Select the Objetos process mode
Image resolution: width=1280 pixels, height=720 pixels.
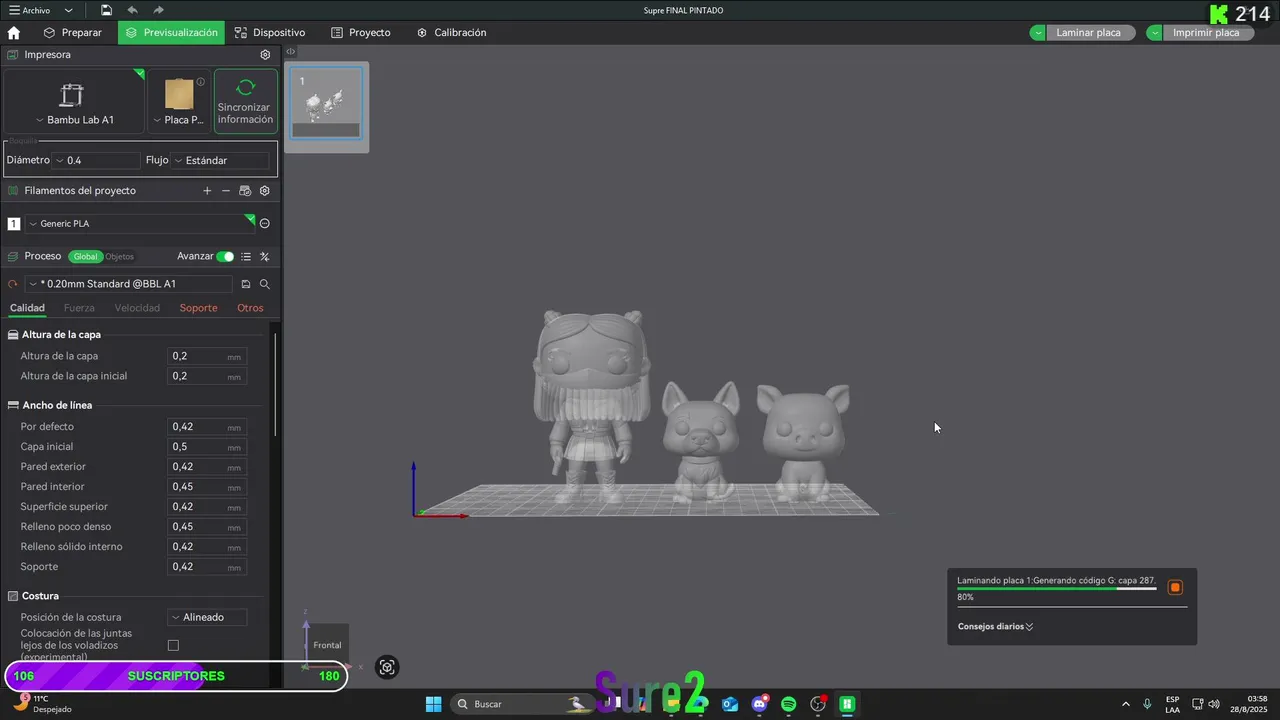pos(119,257)
